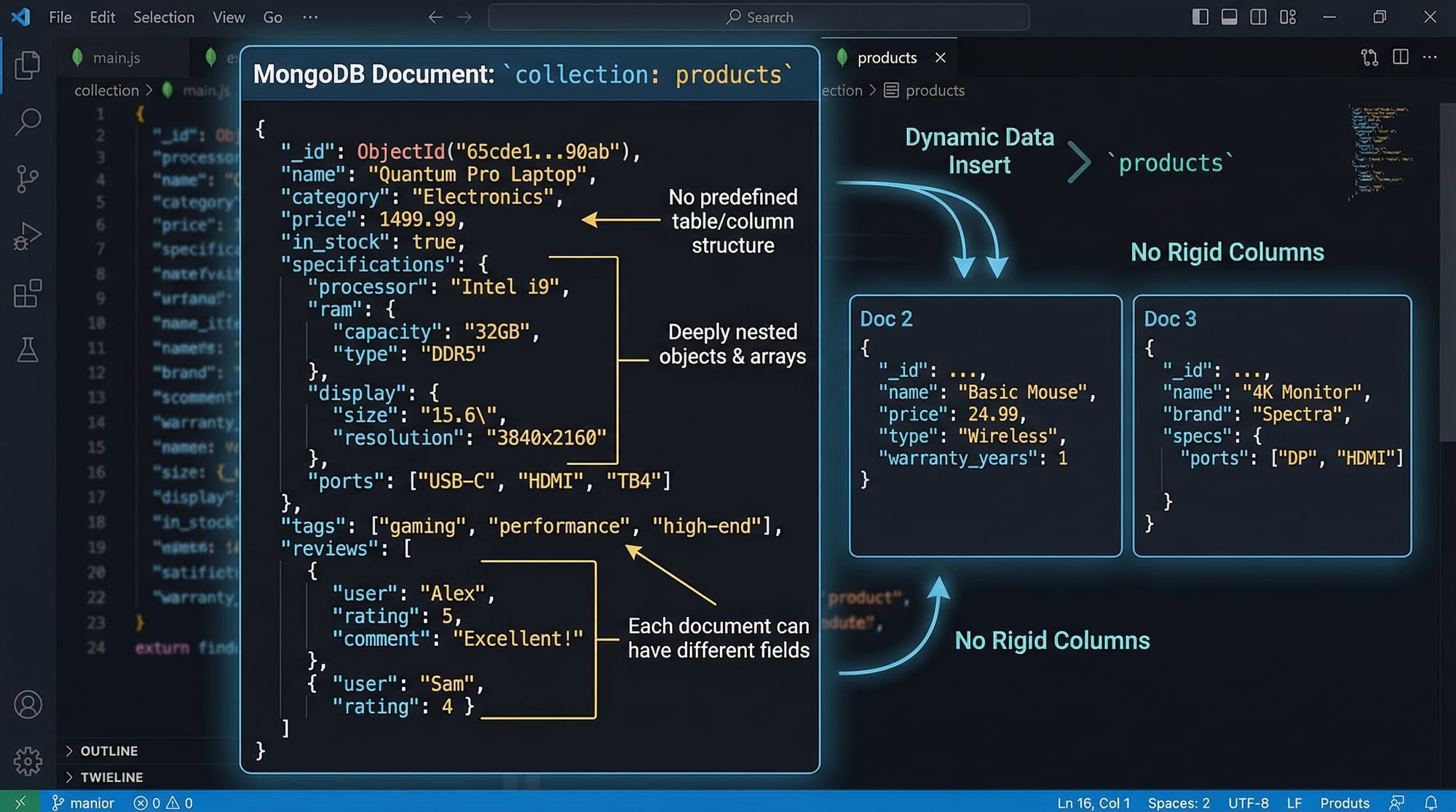1456x812 pixels.
Task: Toggle the bottom panel visibility
Action: [x=1229, y=17]
